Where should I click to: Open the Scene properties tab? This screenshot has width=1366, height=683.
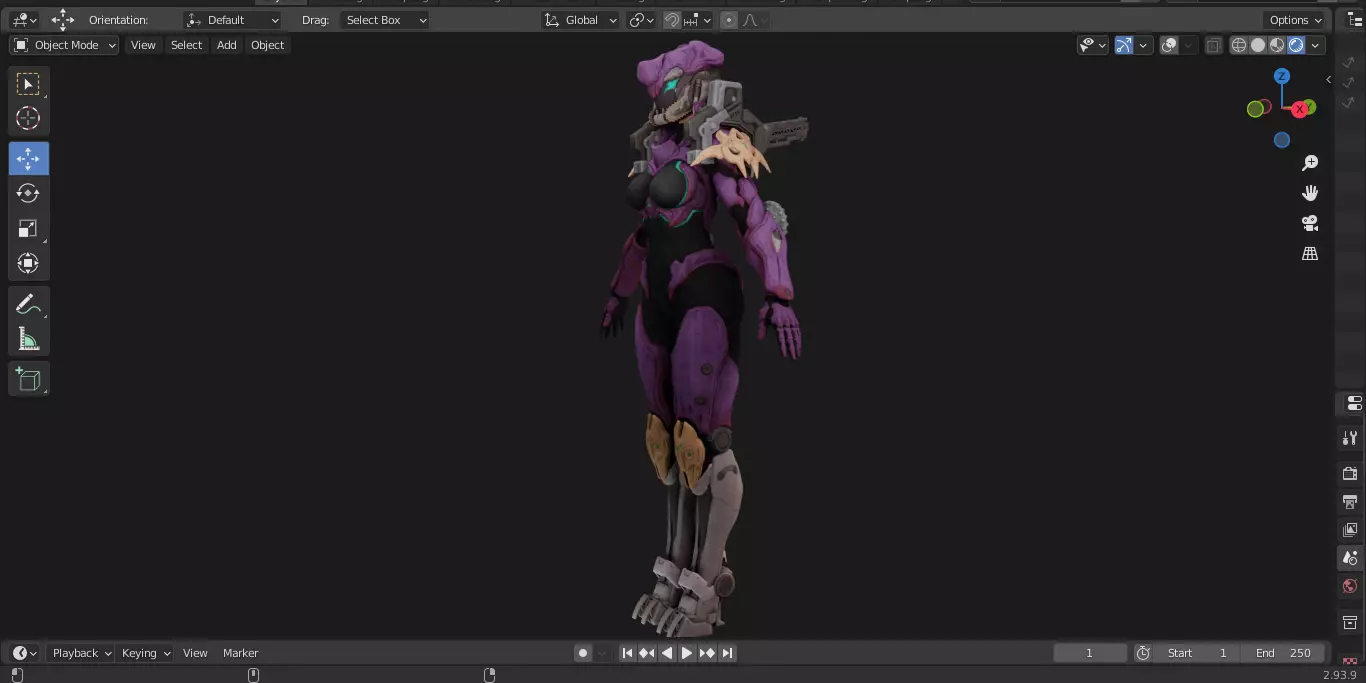[1350, 558]
